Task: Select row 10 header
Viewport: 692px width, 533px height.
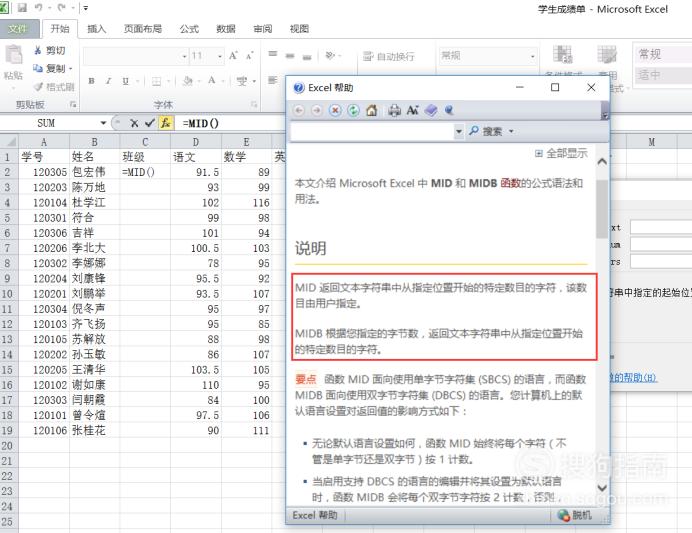Action: click(x=8, y=293)
